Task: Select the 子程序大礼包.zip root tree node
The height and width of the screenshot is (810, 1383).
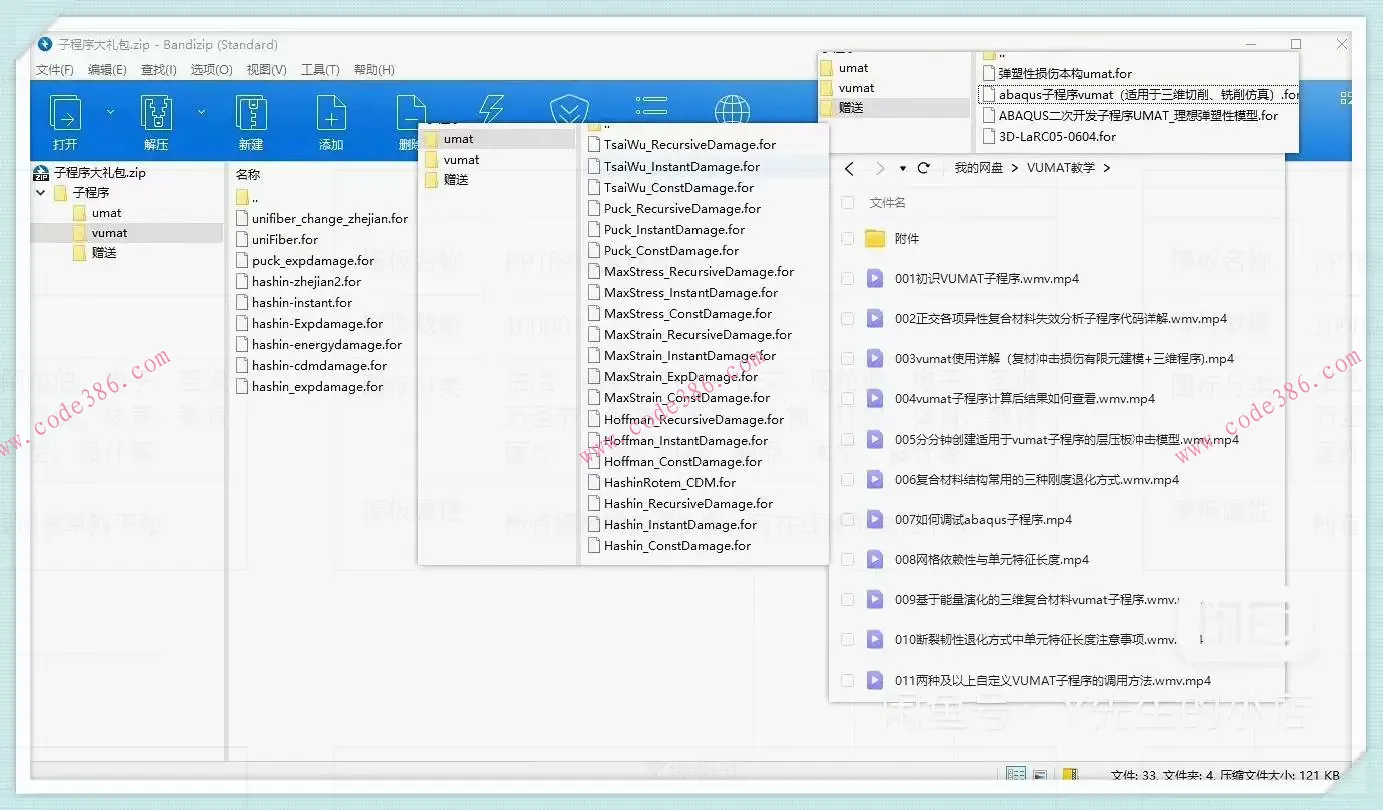Action: coord(100,173)
